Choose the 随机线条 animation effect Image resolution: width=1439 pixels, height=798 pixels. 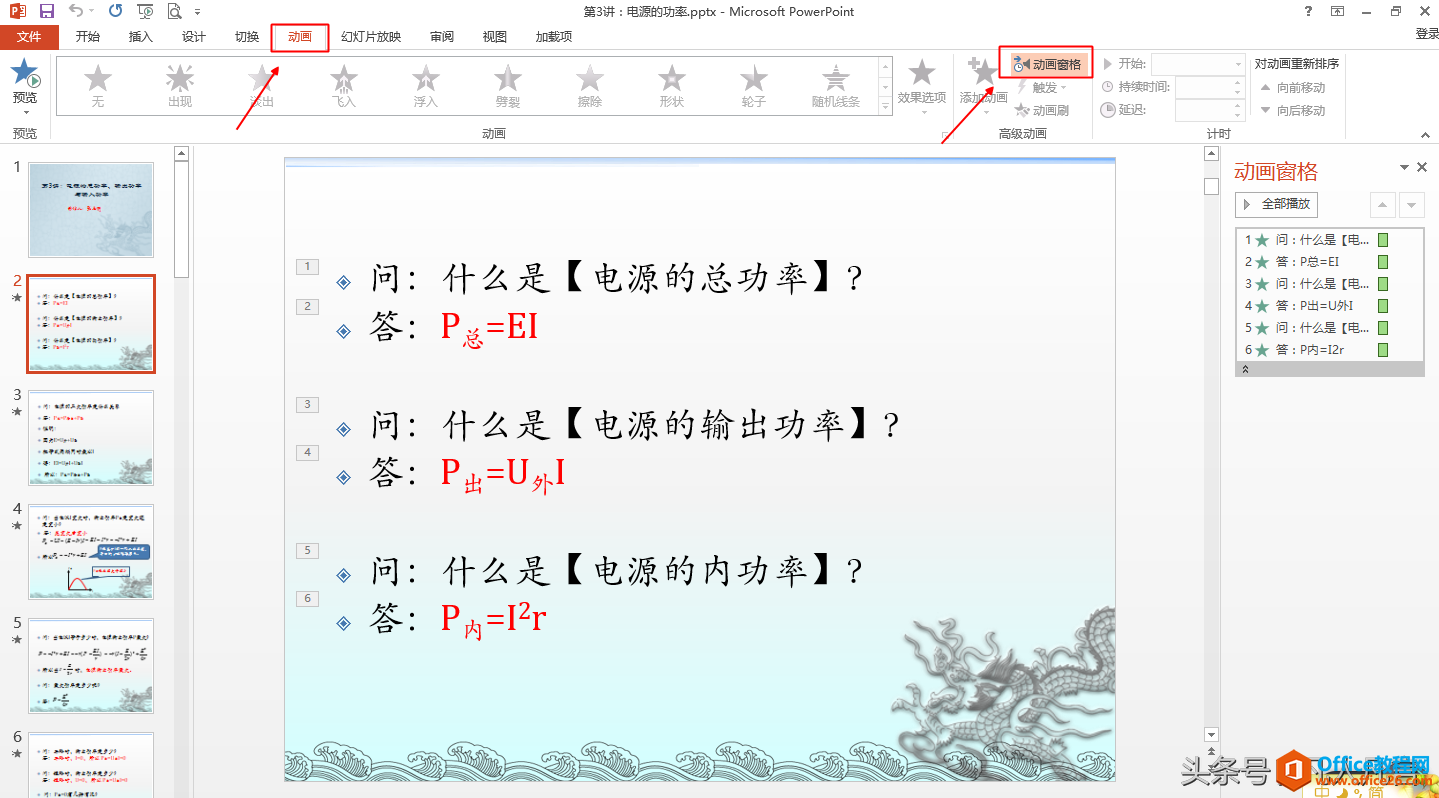pyautogui.click(x=836, y=86)
